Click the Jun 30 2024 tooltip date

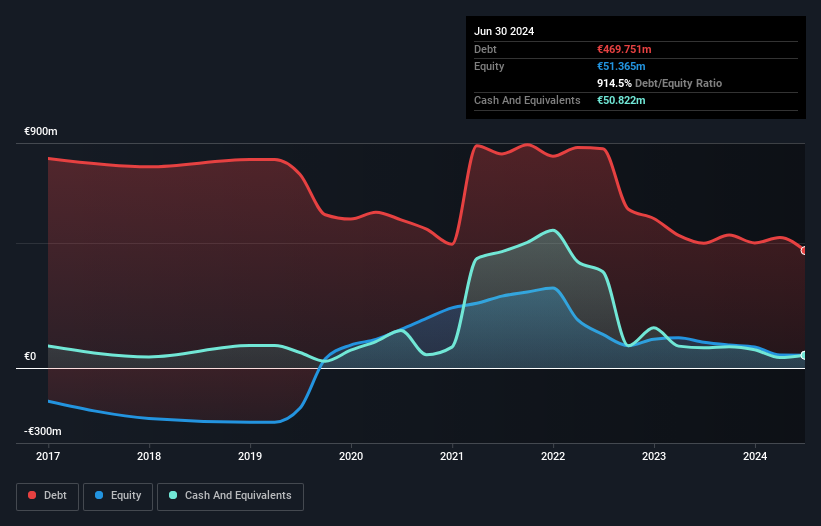[504, 31]
